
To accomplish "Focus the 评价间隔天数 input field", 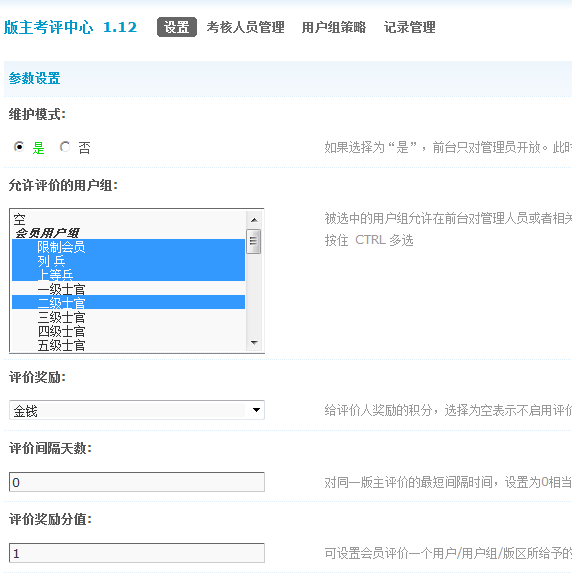I will click(x=136, y=482).
